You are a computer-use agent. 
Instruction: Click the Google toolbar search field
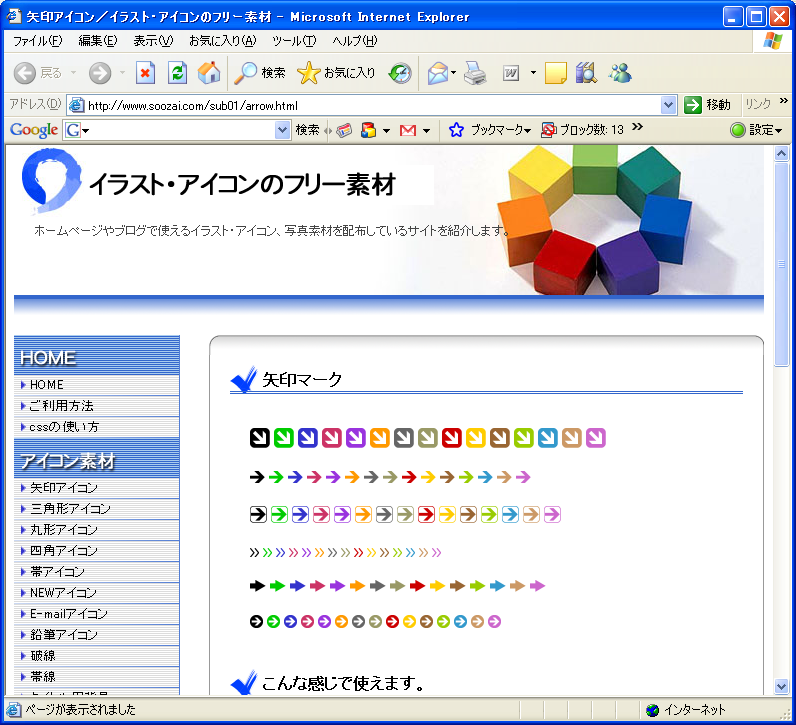point(178,130)
